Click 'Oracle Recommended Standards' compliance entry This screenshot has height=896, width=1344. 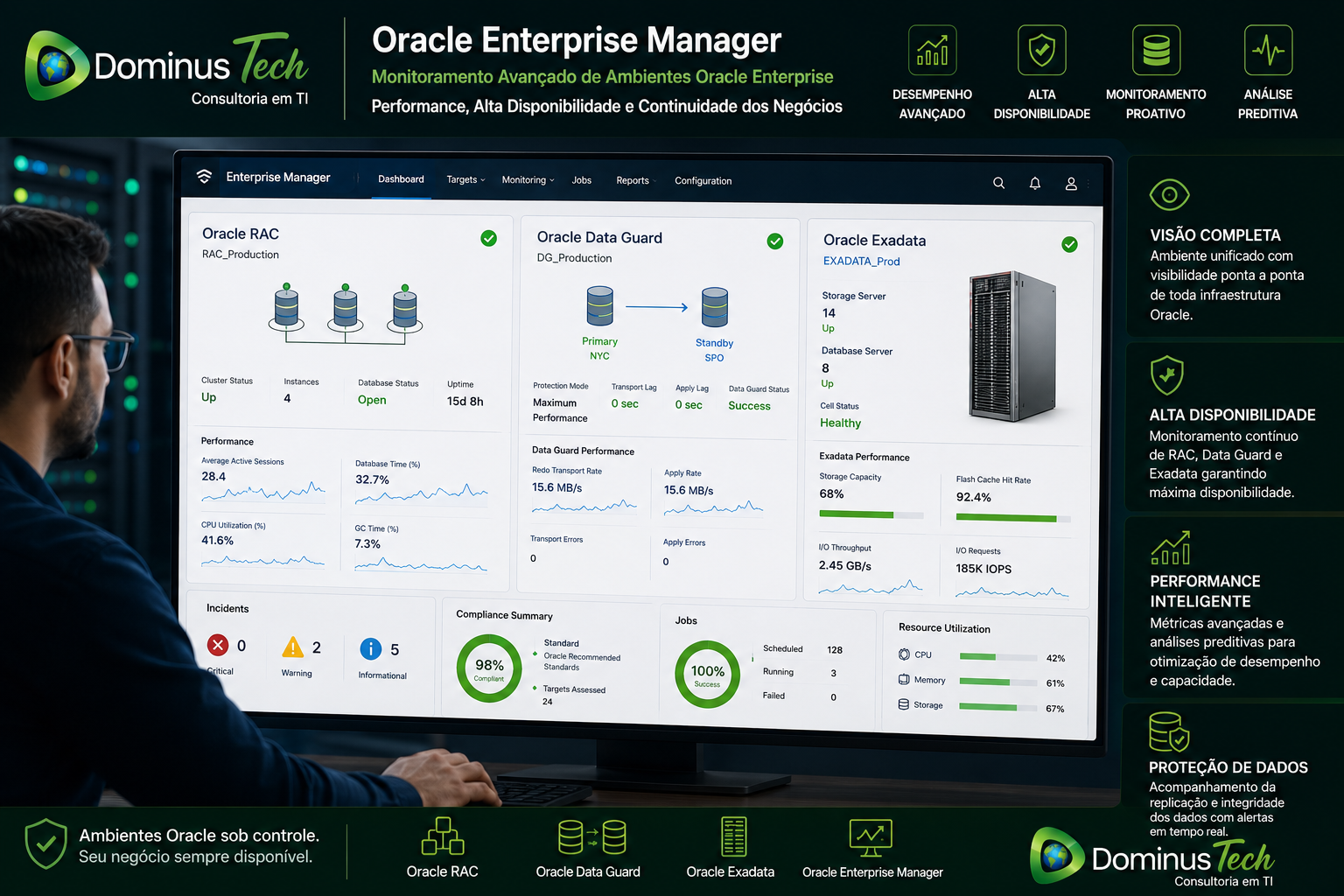(x=582, y=661)
